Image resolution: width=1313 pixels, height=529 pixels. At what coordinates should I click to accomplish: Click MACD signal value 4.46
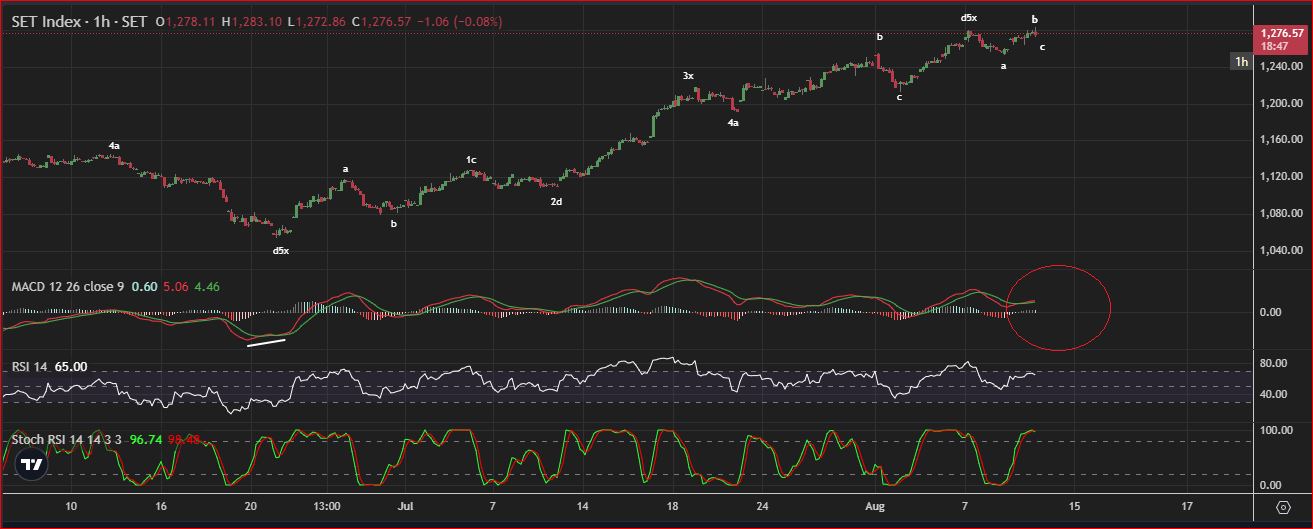click(x=207, y=287)
